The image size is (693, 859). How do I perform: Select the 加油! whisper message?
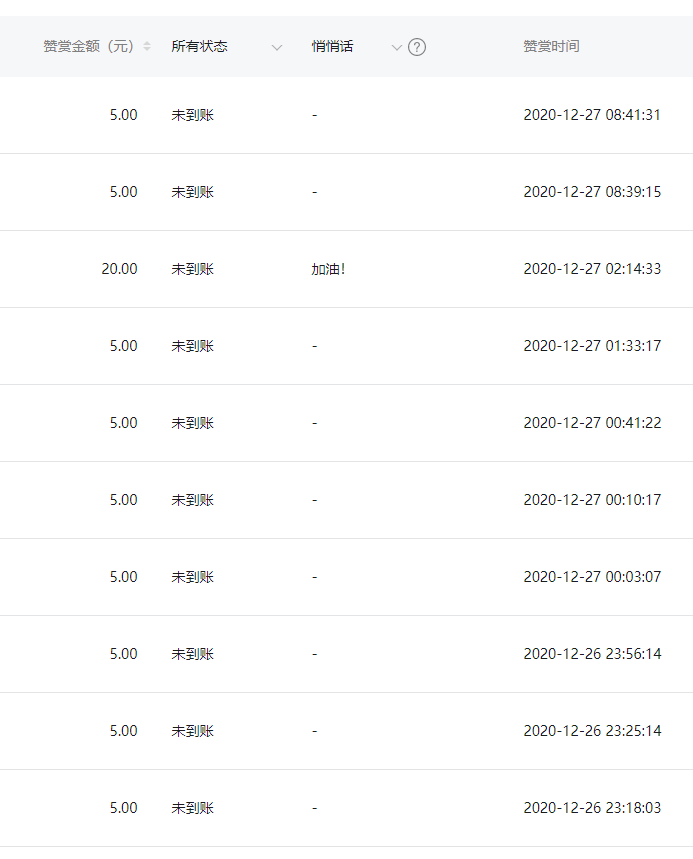pyautogui.click(x=328, y=269)
